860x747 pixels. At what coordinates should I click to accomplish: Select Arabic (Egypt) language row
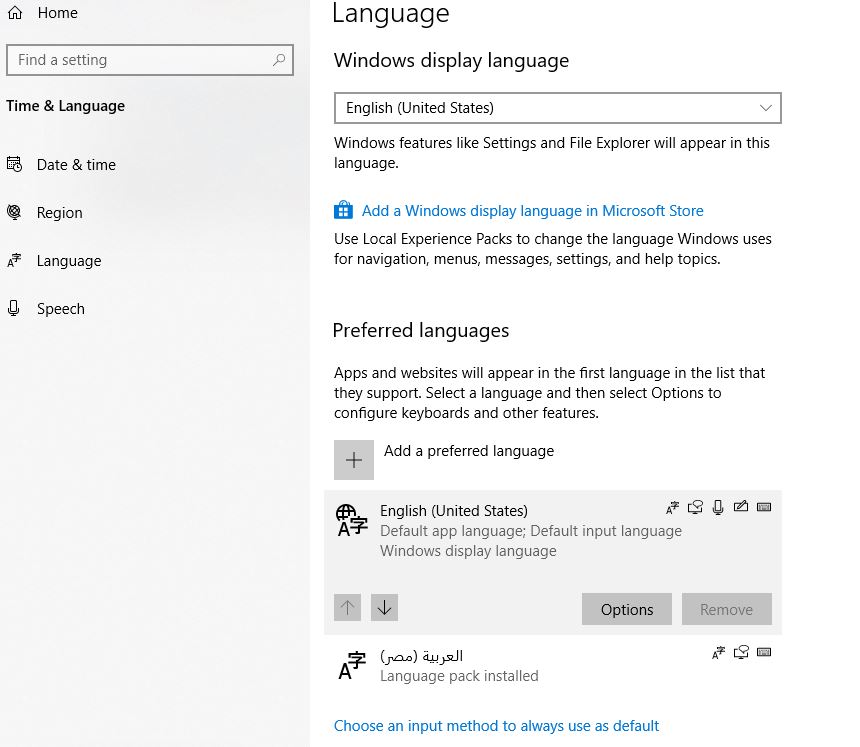point(553,665)
